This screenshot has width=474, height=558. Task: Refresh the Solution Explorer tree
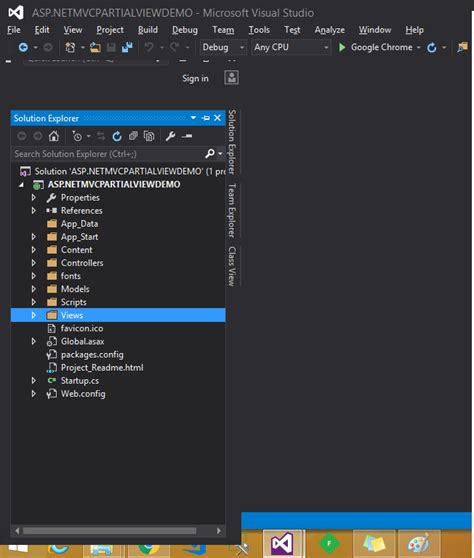click(x=117, y=136)
